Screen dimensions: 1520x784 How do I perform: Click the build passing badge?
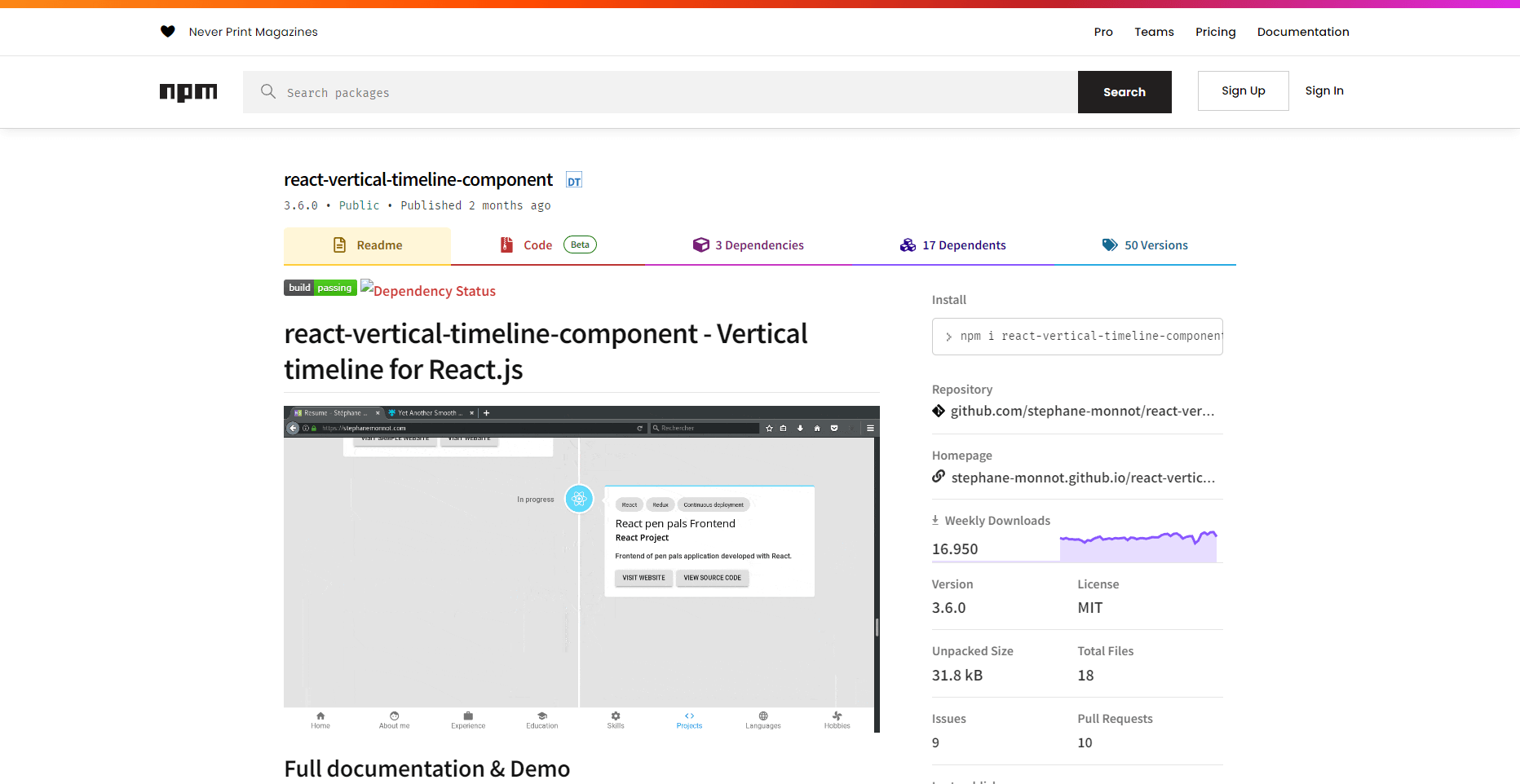(320, 288)
